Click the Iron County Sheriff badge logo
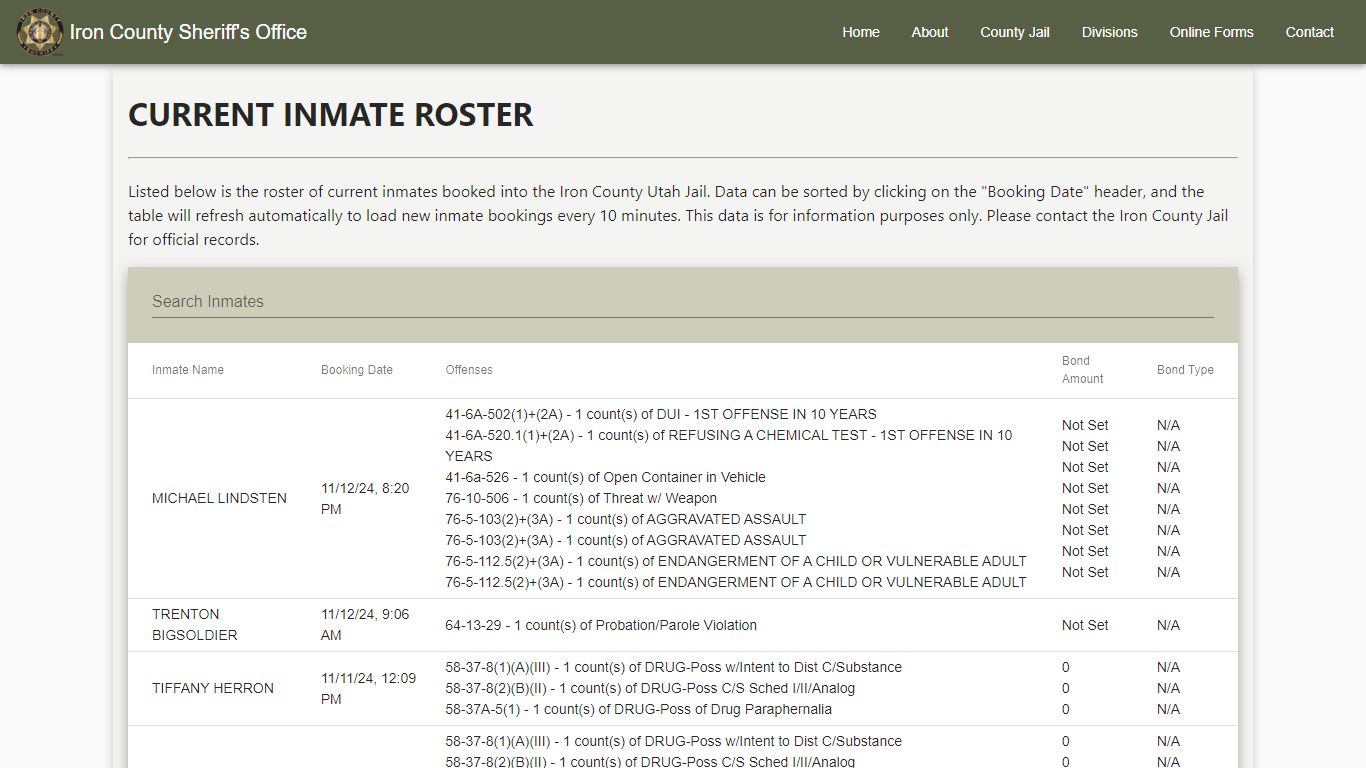Viewport: 1366px width, 768px height. pyautogui.click(x=39, y=32)
